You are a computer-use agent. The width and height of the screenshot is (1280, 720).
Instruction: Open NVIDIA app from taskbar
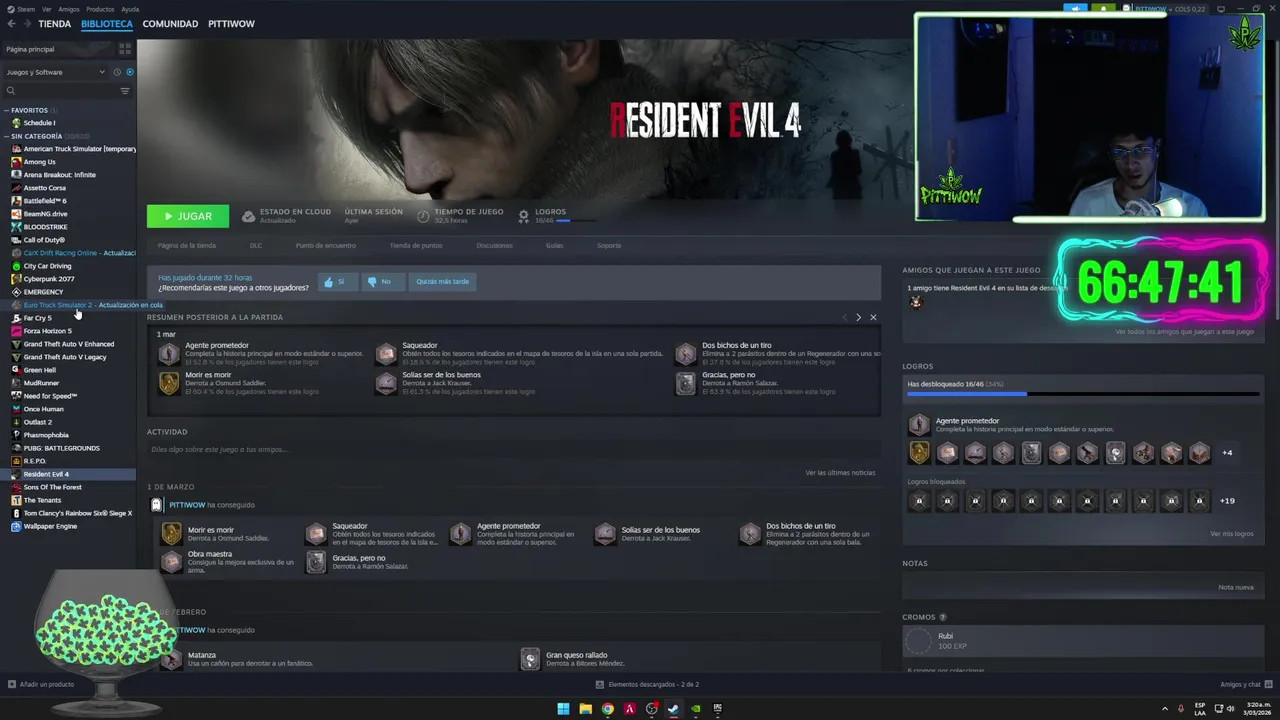[695, 709]
